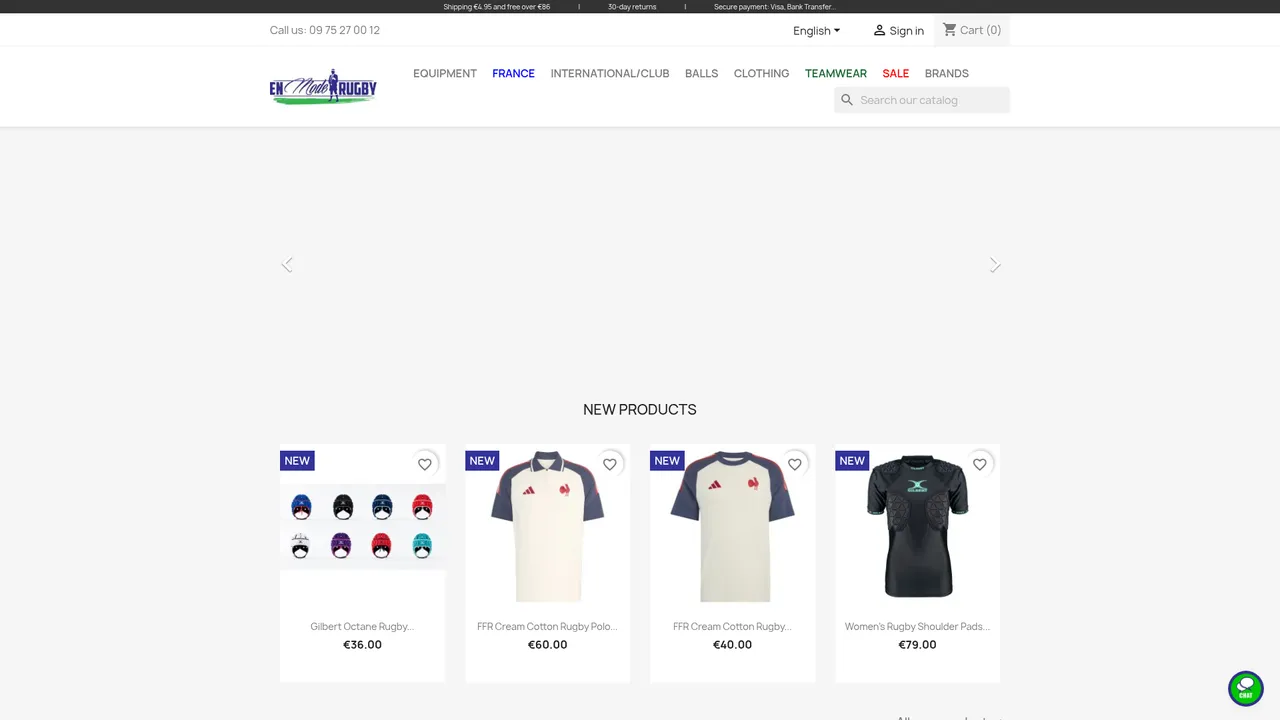
Task: Open the SALE menu
Action: point(896,73)
